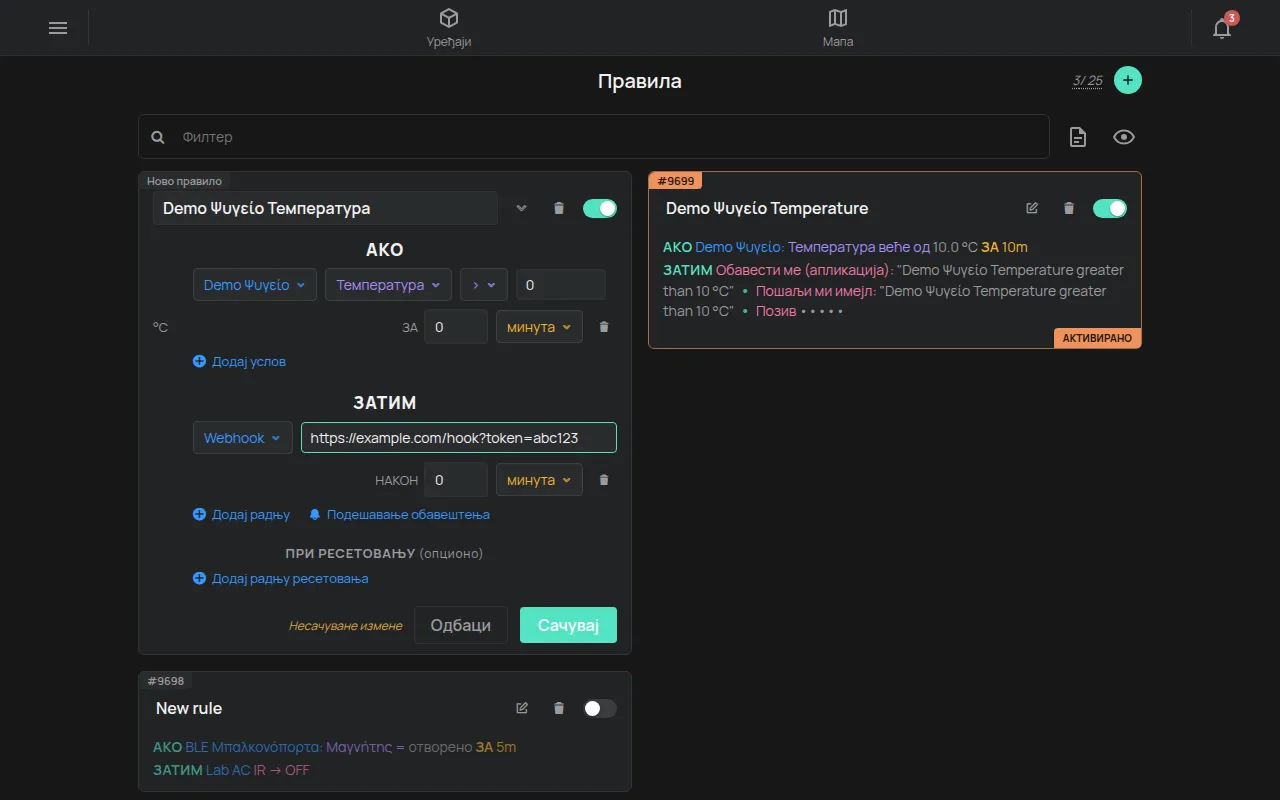Go to the Уређаји tab
Image resolution: width=1280 pixels, height=800 pixels.
click(449, 28)
